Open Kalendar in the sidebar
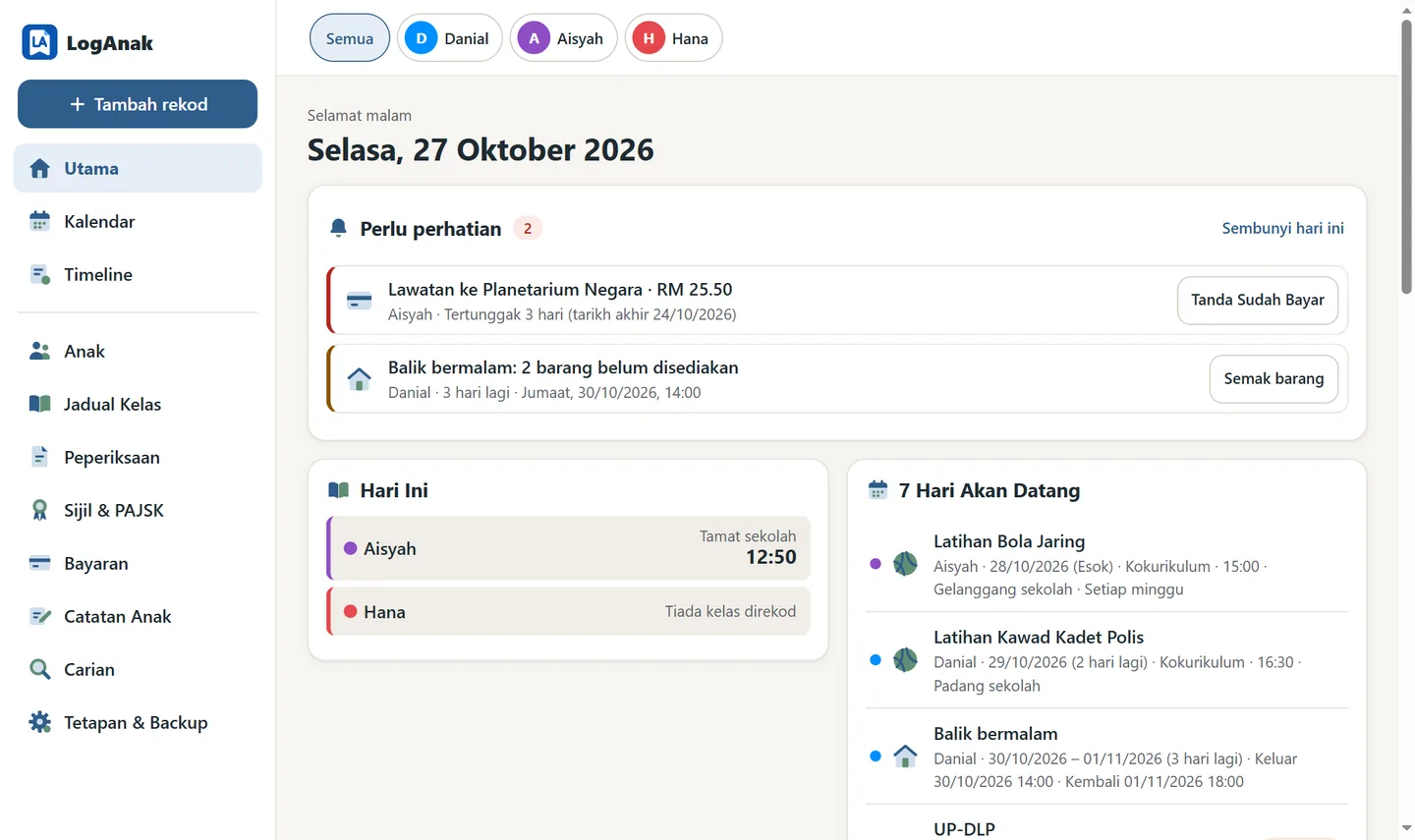This screenshot has width=1415, height=840. click(138, 221)
